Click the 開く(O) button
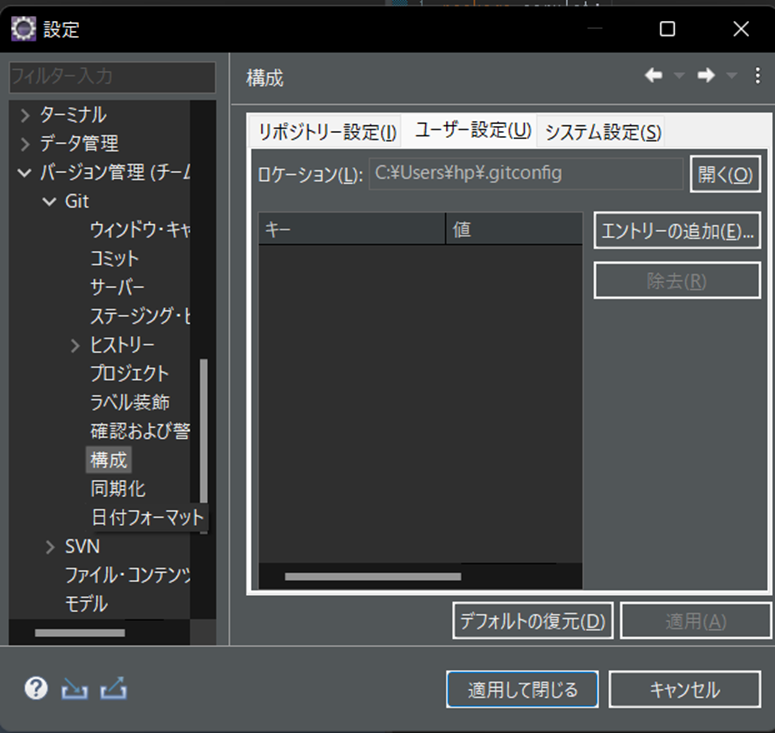775x733 pixels. [725, 174]
